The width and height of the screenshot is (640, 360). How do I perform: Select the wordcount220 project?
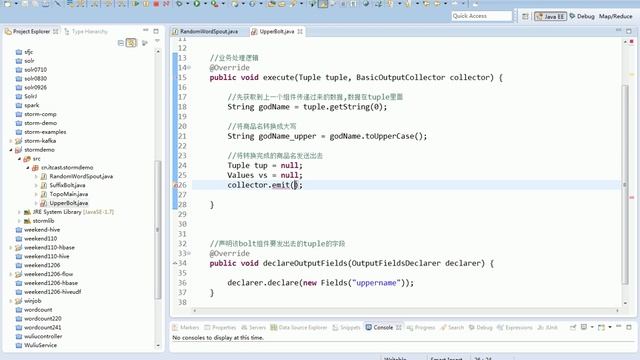tap(43, 318)
